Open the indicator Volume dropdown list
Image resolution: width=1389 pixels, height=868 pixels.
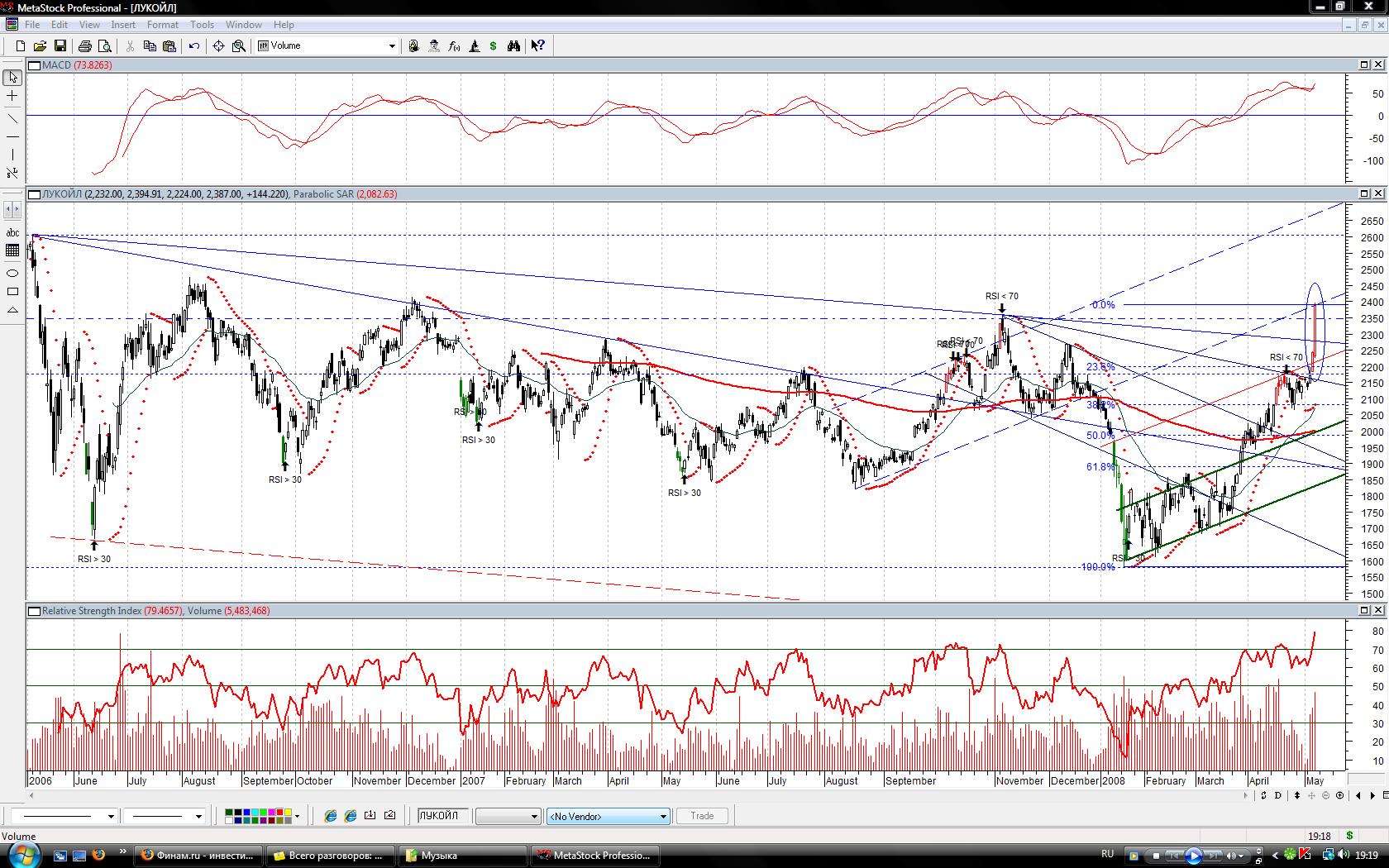click(392, 46)
